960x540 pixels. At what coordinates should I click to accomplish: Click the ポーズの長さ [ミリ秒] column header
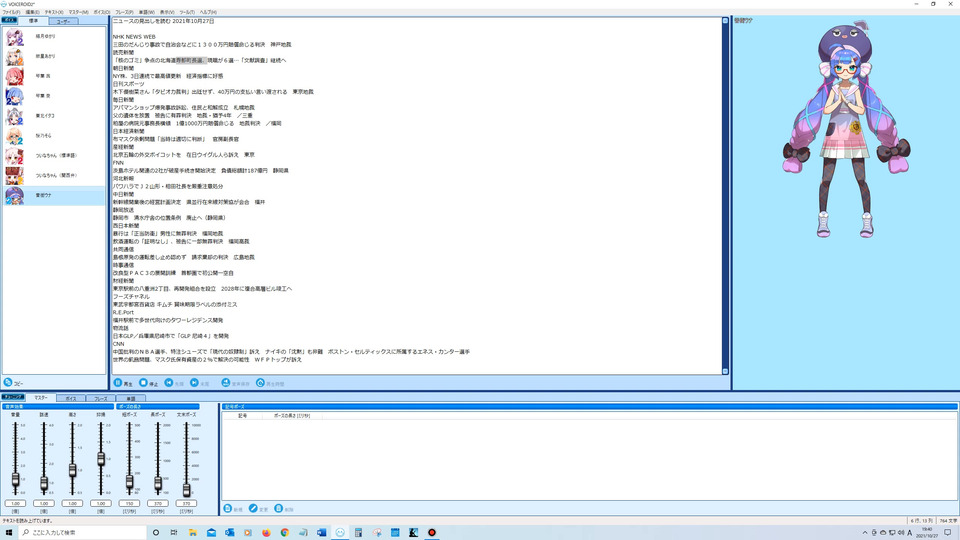pos(291,416)
